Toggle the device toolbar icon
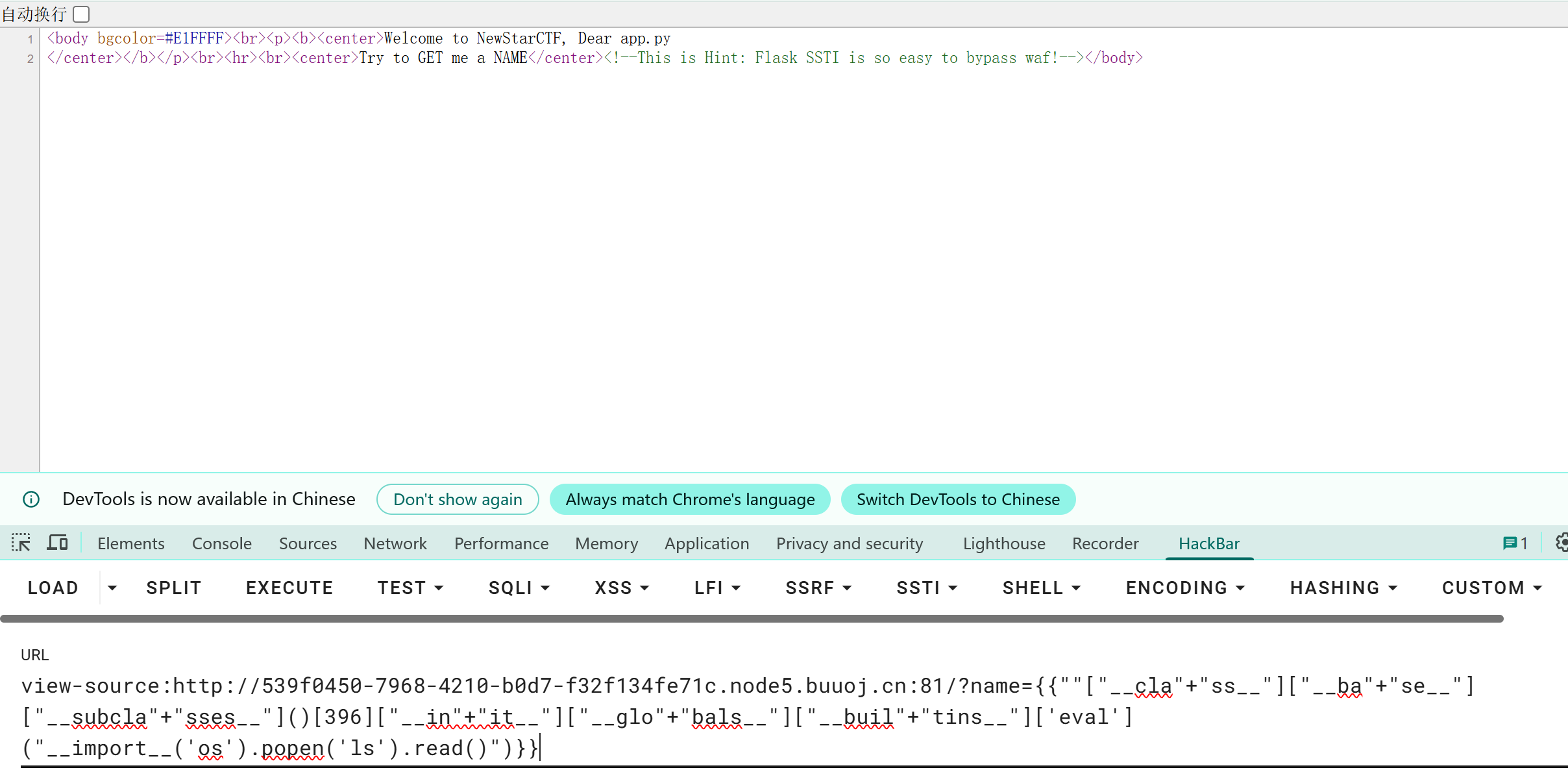This screenshot has height=770, width=1568. click(x=57, y=543)
